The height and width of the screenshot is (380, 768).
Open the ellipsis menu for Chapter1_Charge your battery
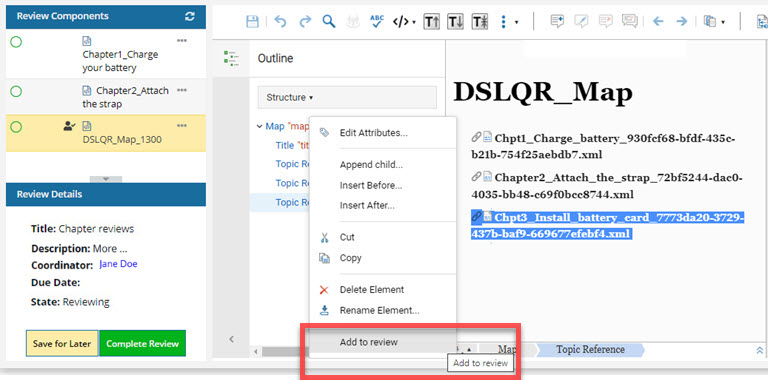(182, 41)
